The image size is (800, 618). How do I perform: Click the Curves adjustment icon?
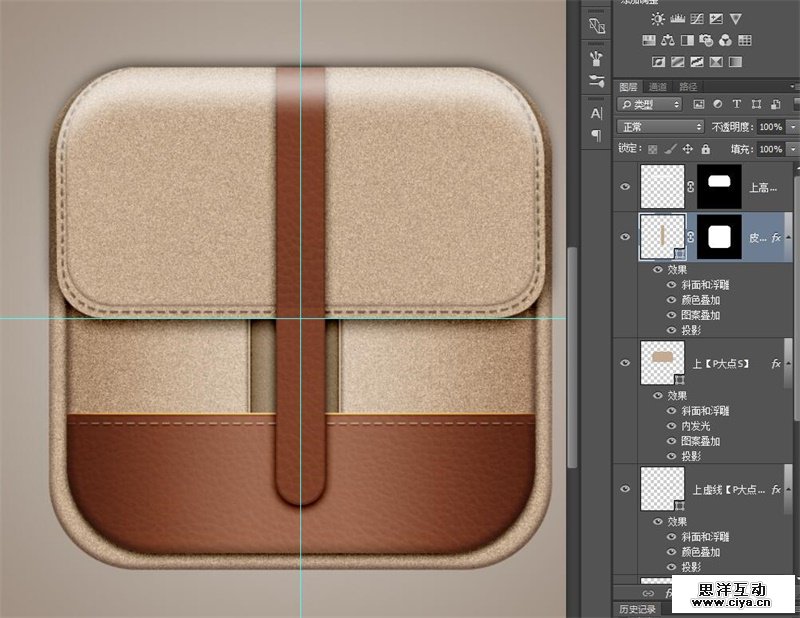coord(696,19)
